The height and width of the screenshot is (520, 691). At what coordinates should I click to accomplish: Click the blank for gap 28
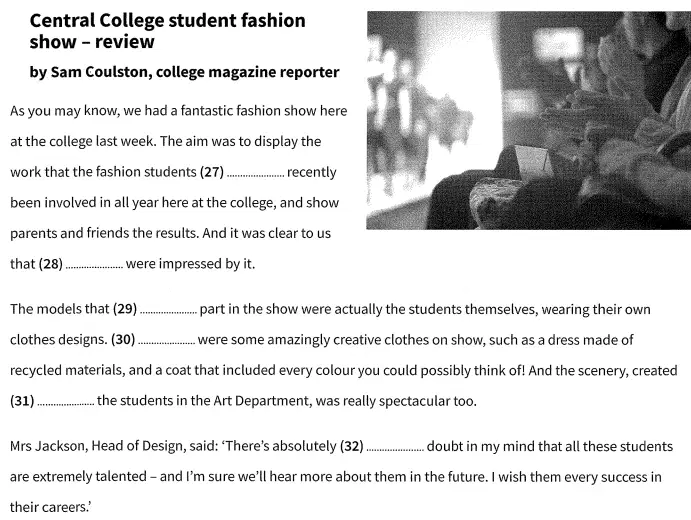pos(94,267)
